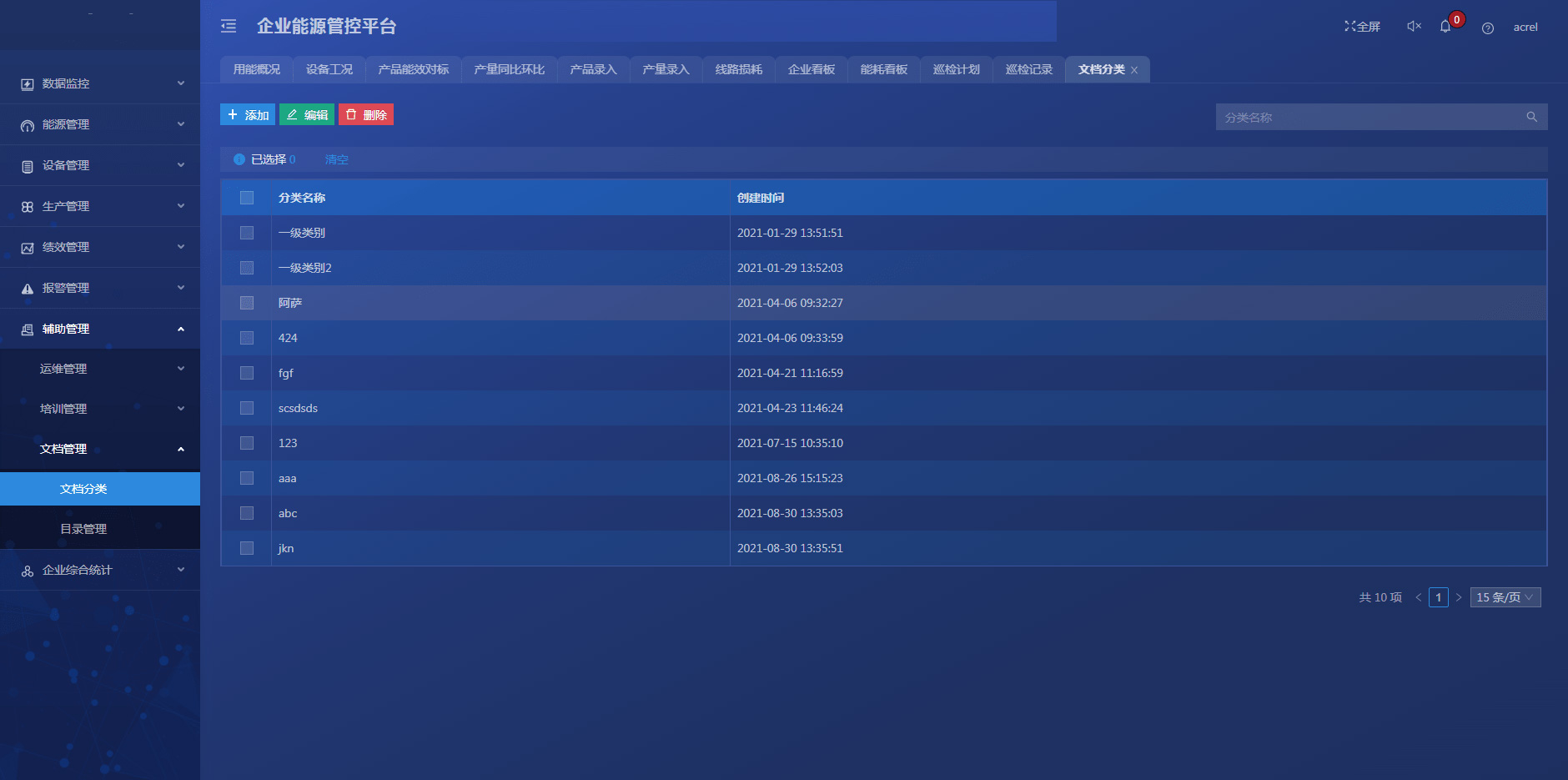
Task: Expand the 能源管理 sidebar menu
Action: tap(100, 124)
